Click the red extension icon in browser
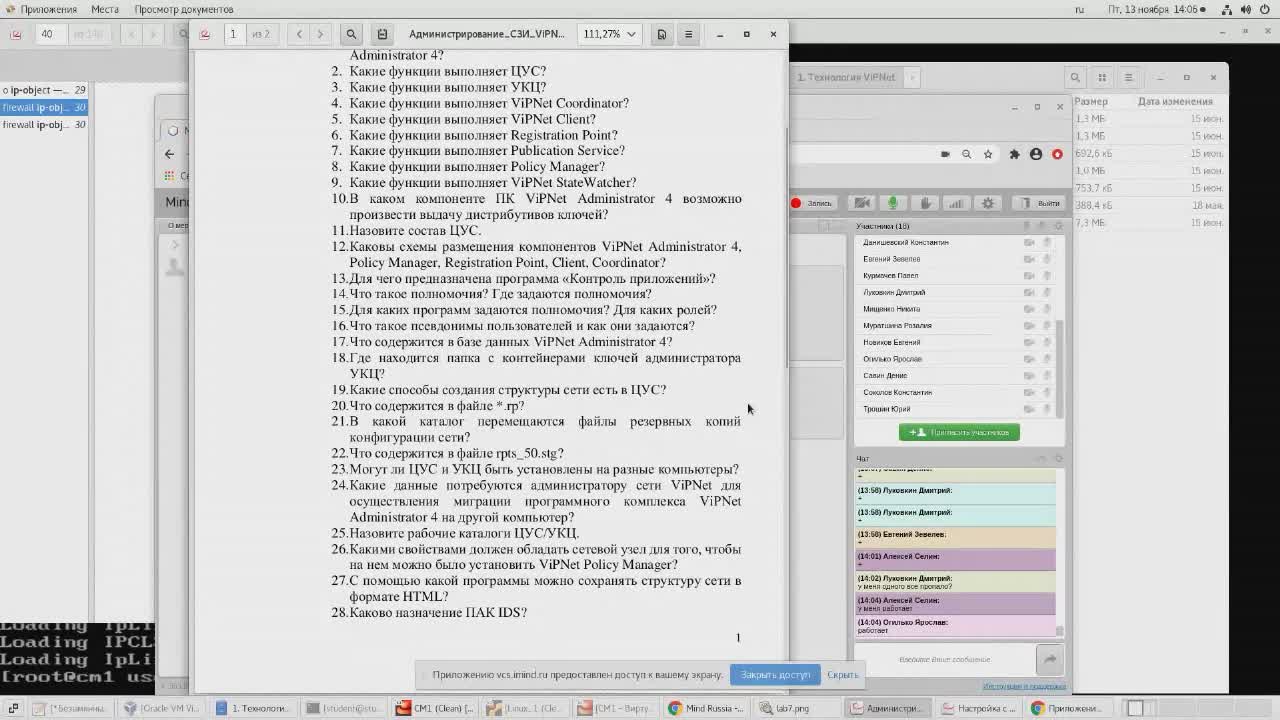The image size is (1280, 720). click(1057, 154)
